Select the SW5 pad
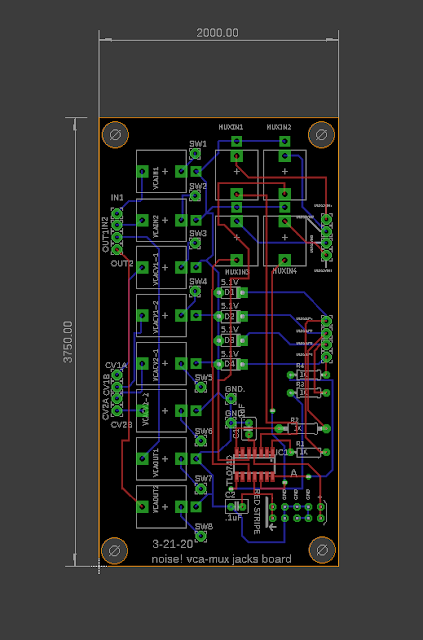This screenshot has height=640, width=423. pos(200,387)
